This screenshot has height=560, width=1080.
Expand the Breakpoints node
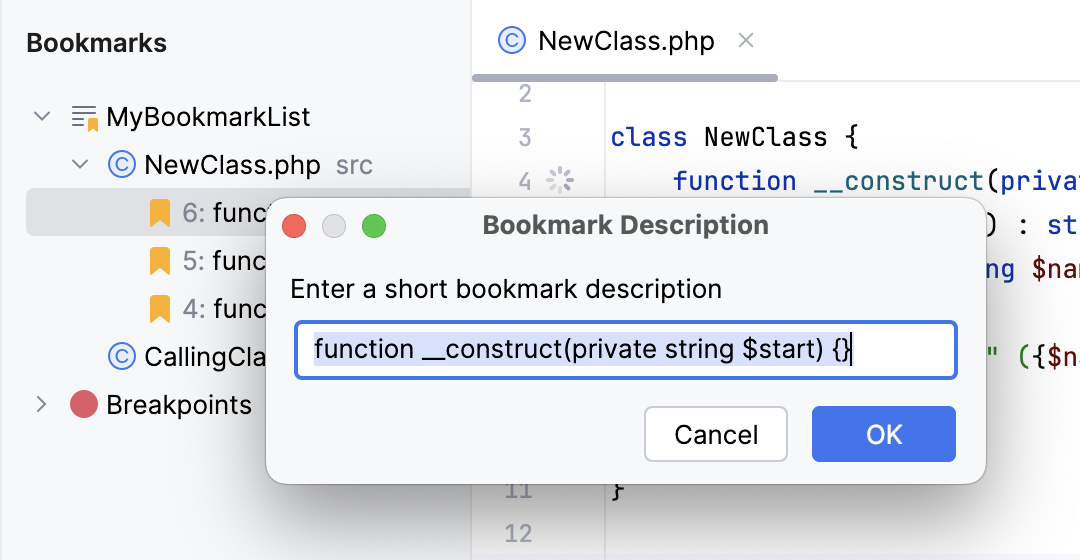[x=42, y=405]
